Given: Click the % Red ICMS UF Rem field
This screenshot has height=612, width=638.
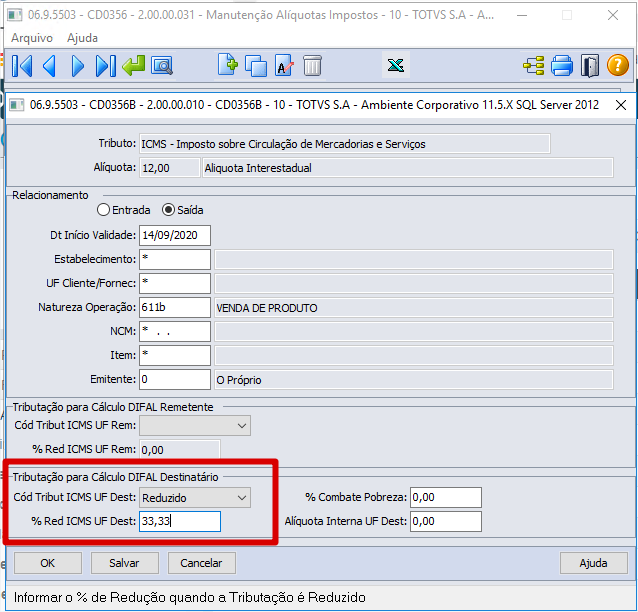Looking at the screenshot, I should 180,450.
